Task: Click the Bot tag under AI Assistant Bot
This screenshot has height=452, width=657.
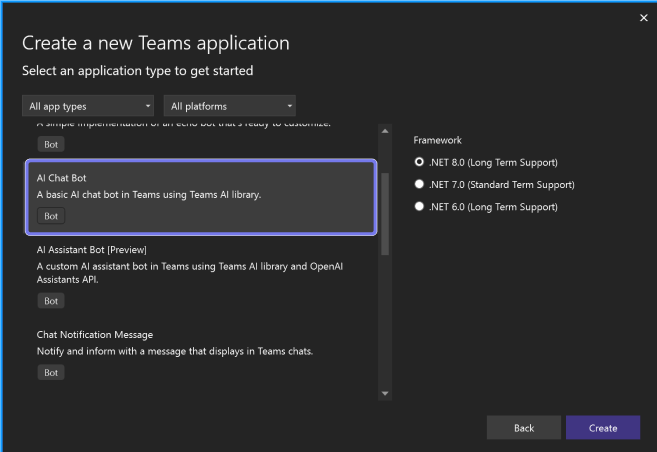Action: tap(51, 301)
